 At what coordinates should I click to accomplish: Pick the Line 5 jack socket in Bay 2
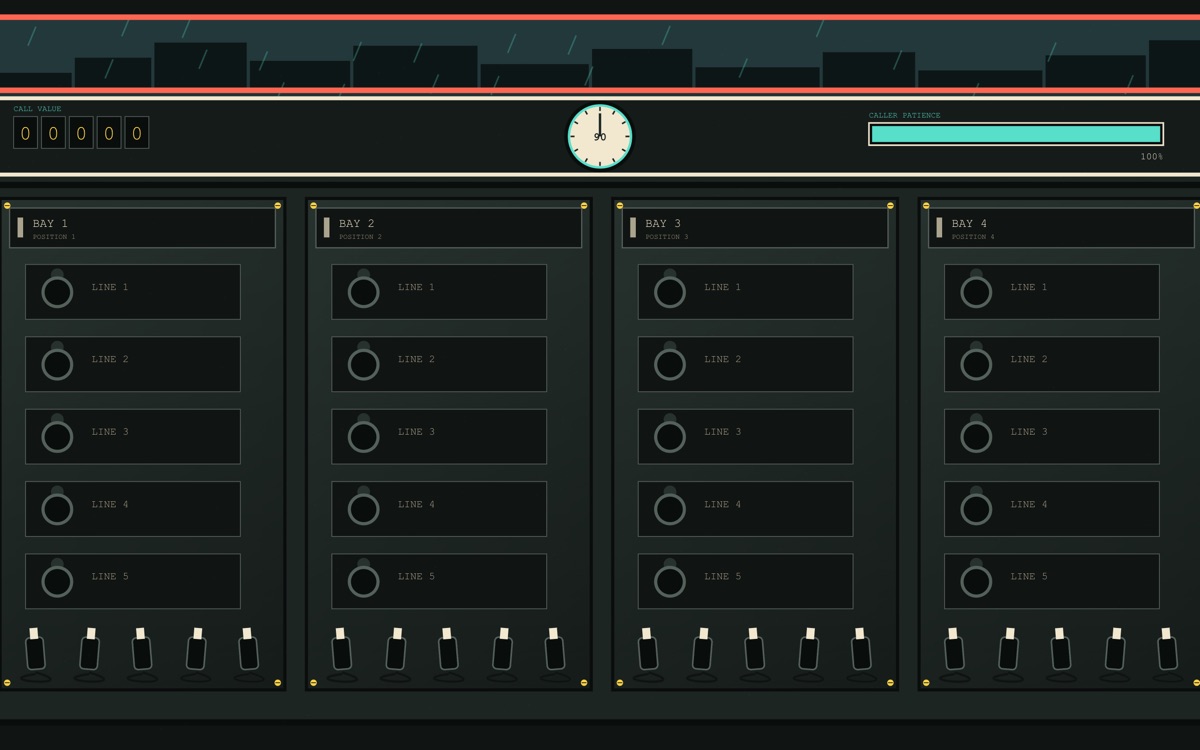pos(363,581)
